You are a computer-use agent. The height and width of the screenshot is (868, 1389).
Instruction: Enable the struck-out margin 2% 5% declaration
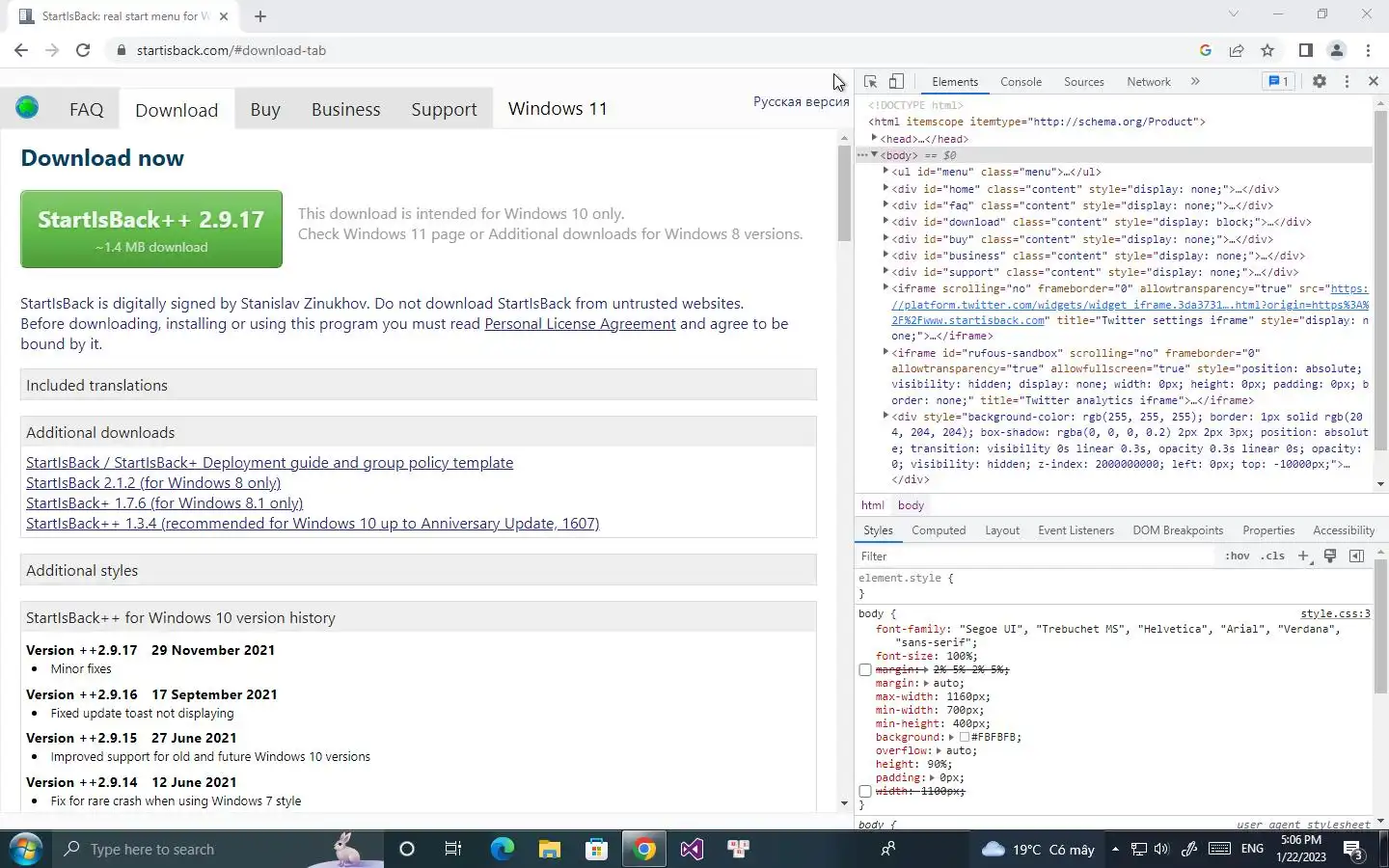pyautogui.click(x=865, y=669)
